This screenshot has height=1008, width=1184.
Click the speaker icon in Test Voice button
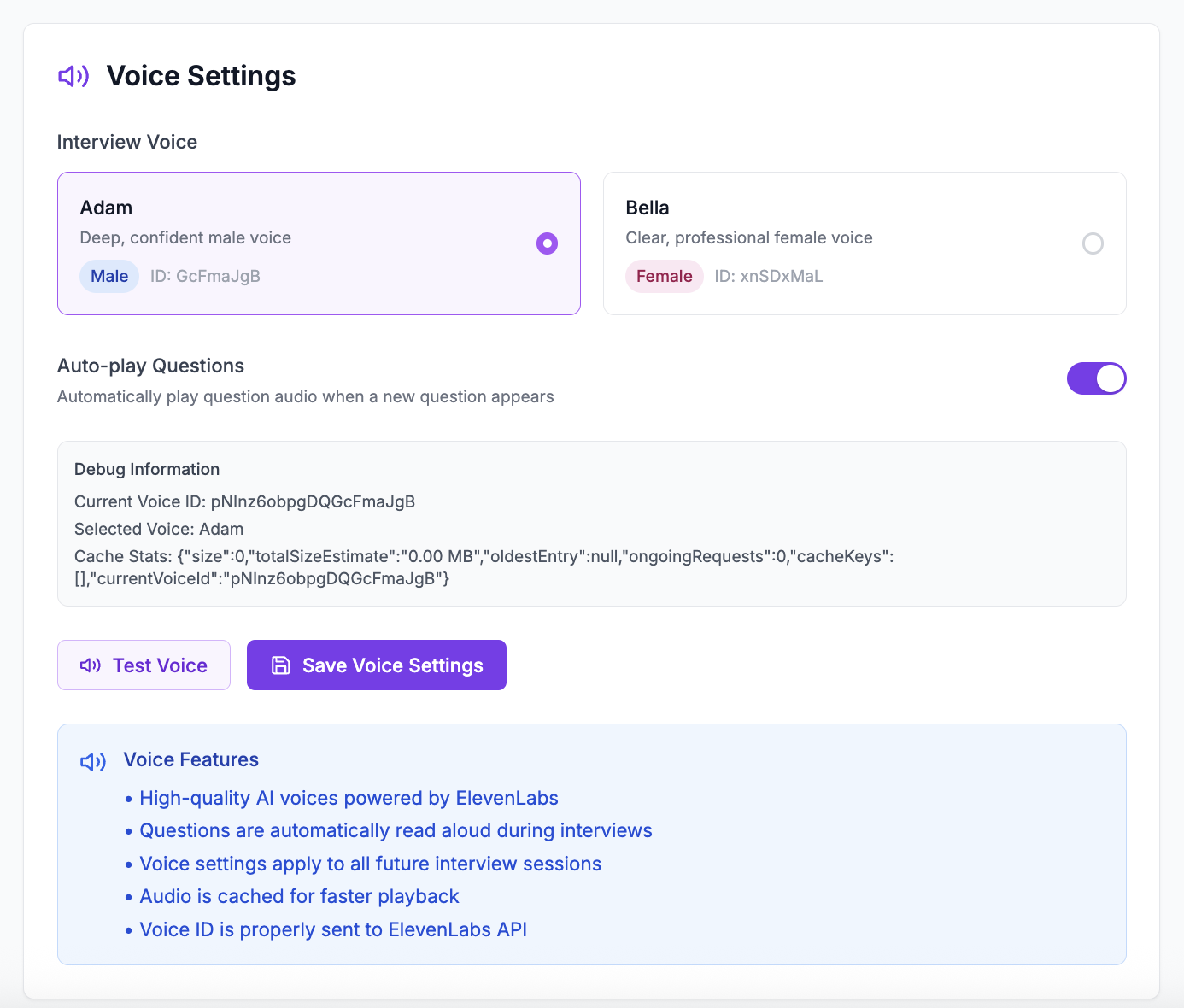pos(91,665)
